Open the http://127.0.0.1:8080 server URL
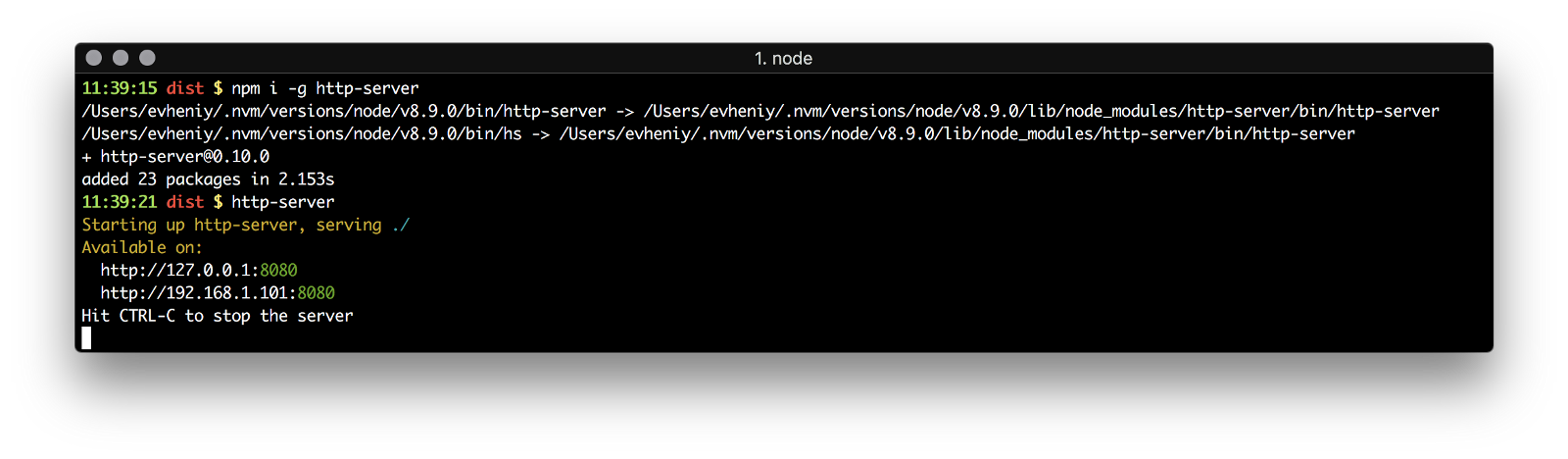 (199, 271)
